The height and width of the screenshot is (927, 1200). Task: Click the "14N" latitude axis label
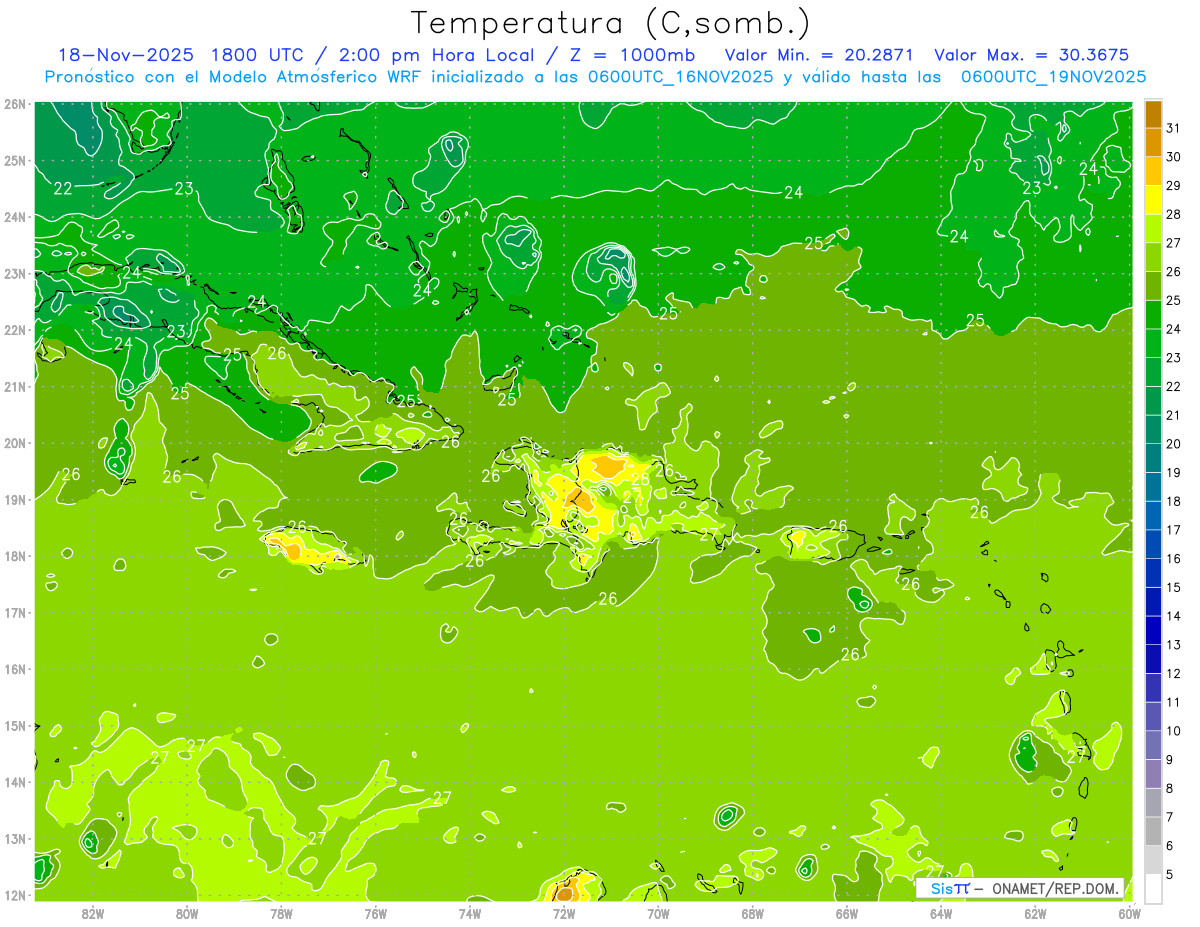(16, 782)
